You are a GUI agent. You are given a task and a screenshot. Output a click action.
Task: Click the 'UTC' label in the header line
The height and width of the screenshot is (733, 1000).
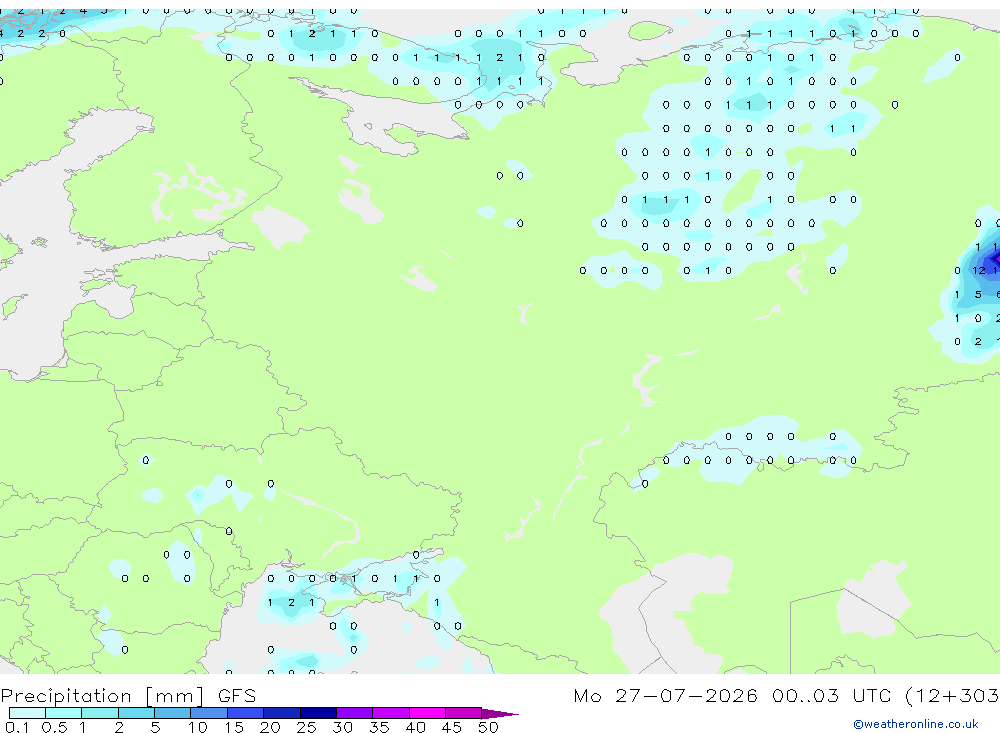pos(871,695)
